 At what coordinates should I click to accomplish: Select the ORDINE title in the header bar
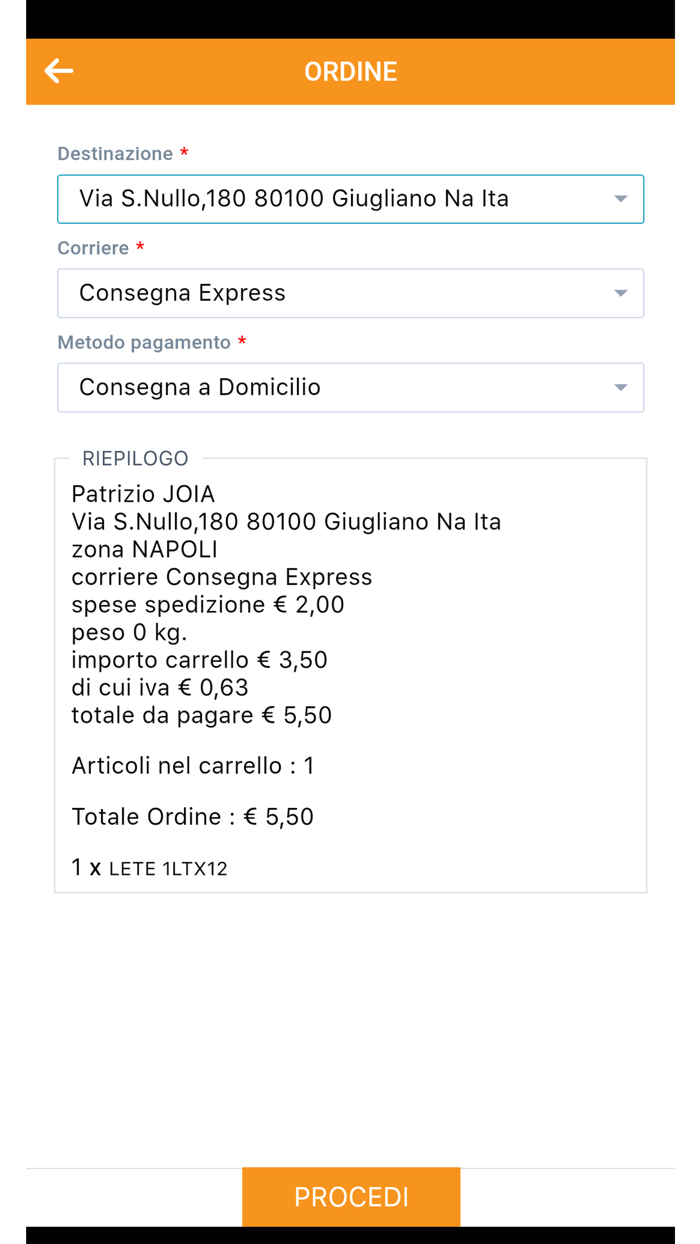click(350, 71)
